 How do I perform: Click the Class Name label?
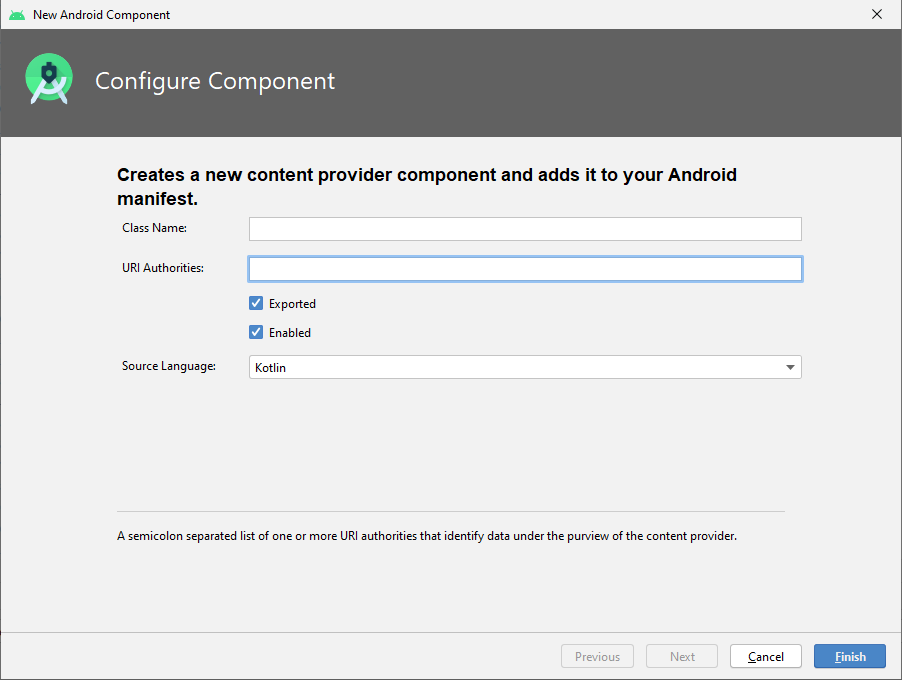click(153, 228)
